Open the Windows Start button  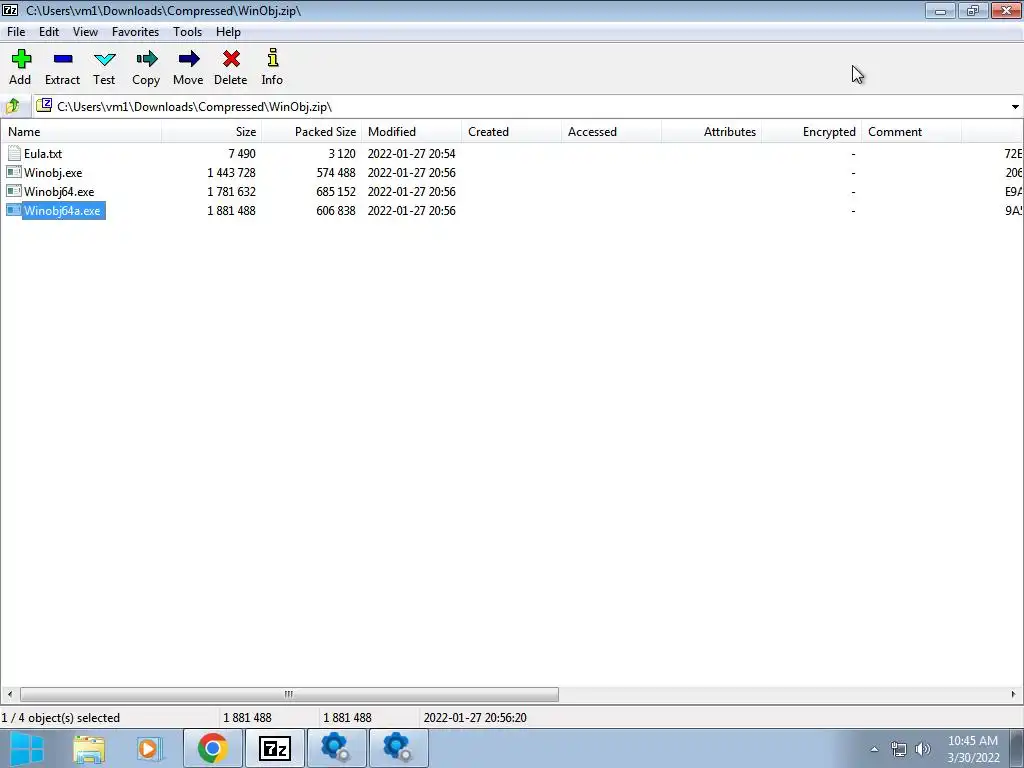coord(26,748)
